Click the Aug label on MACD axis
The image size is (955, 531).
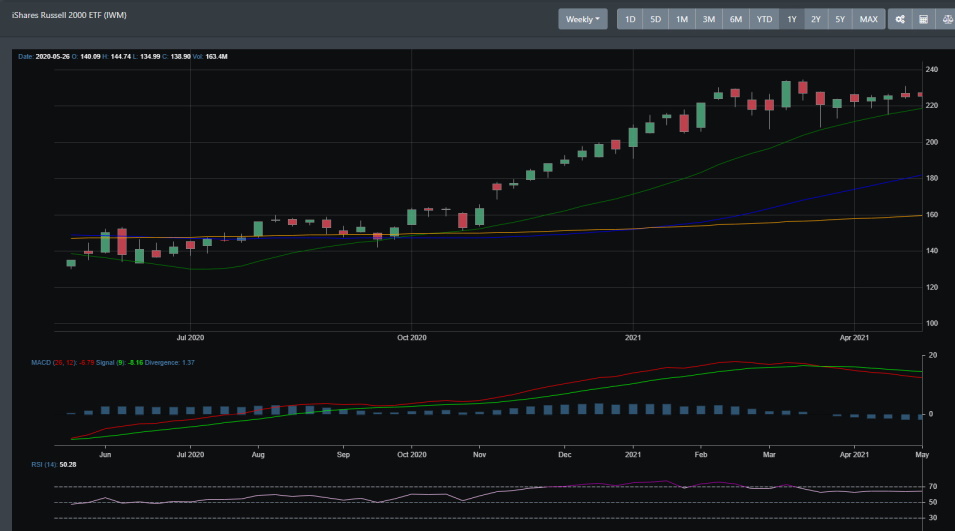coord(258,454)
